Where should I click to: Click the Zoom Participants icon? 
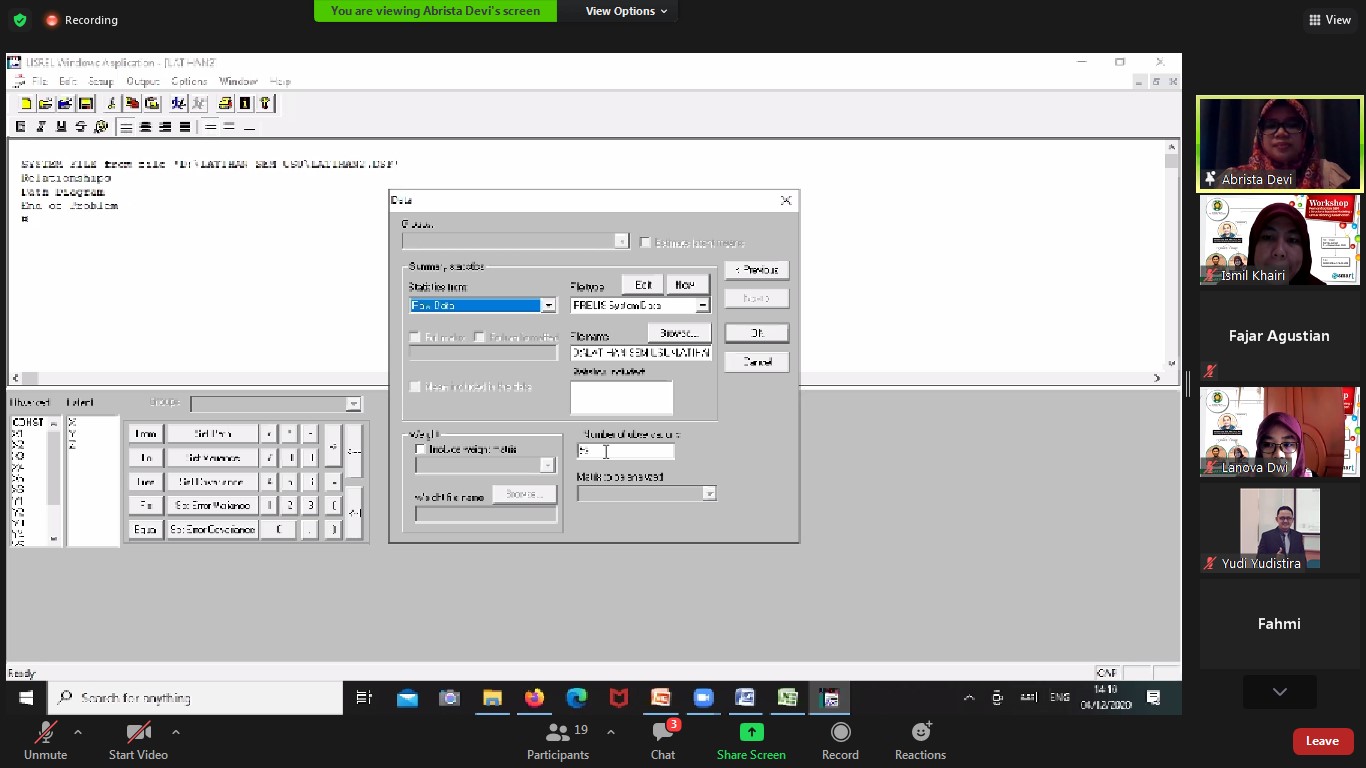(x=558, y=733)
